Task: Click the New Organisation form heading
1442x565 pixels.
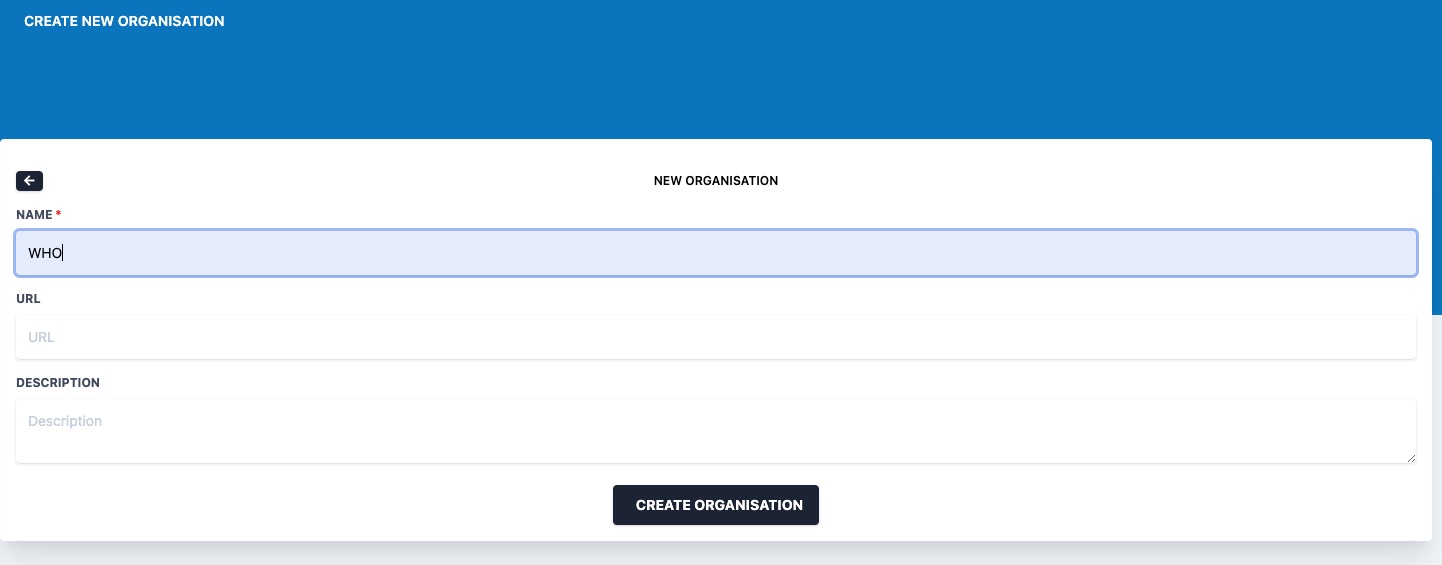Action: pyautogui.click(x=716, y=181)
